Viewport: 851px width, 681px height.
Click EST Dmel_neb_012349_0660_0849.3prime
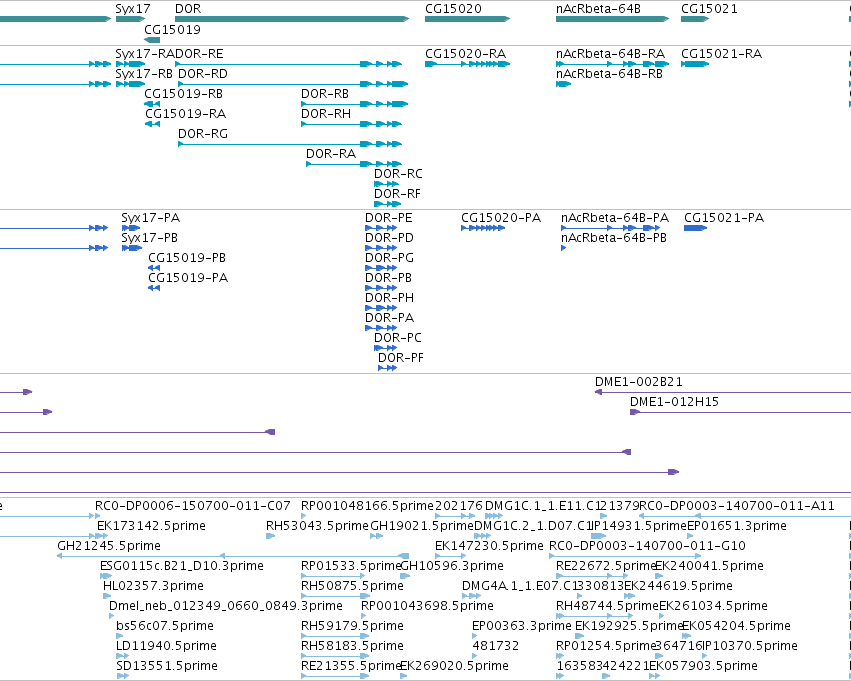pyautogui.click(x=112, y=616)
